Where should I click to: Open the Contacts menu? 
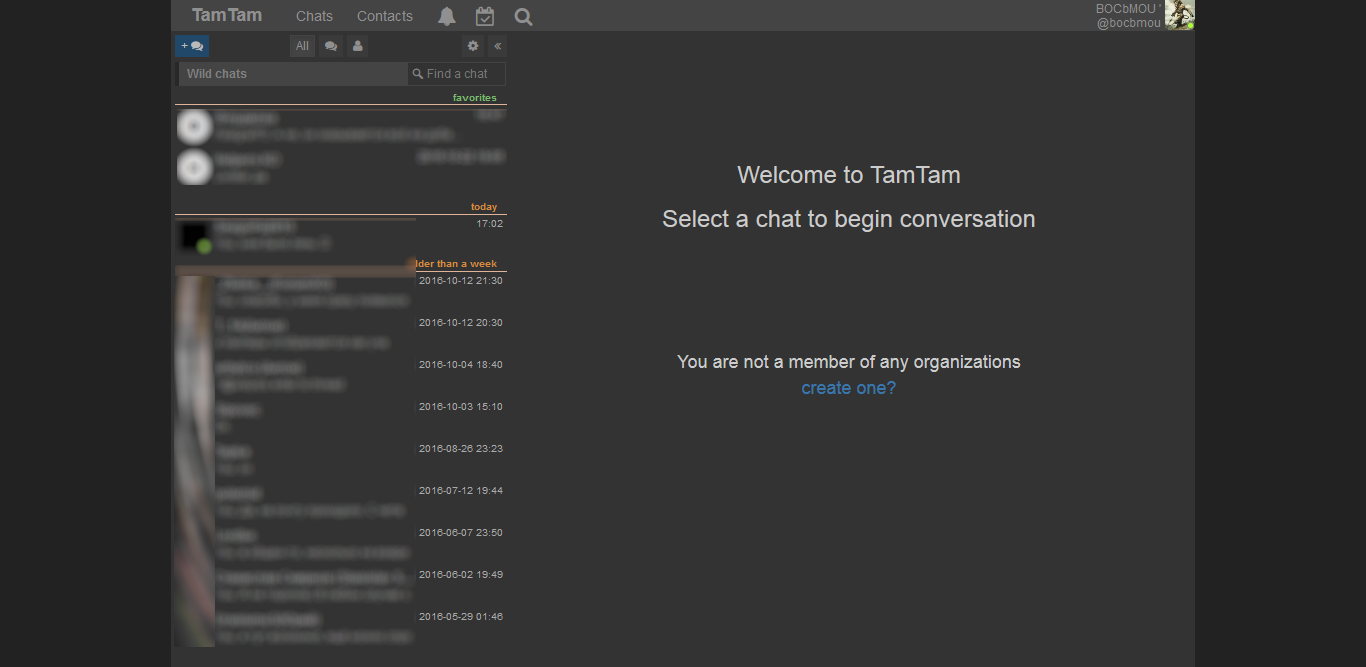[385, 16]
